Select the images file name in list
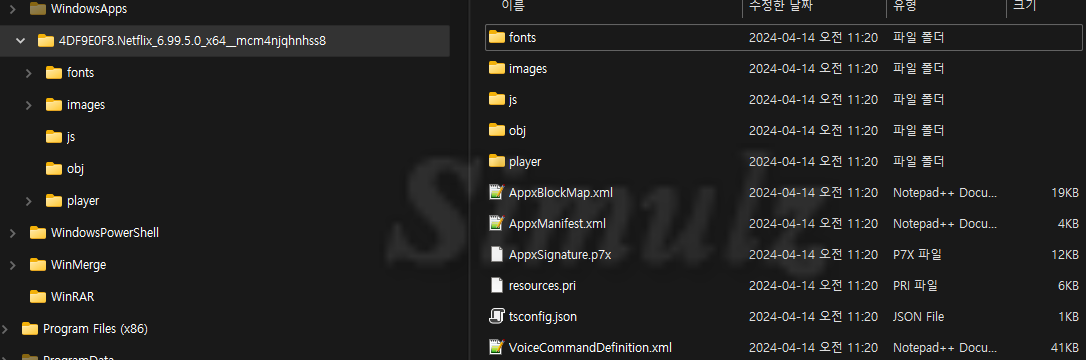The height and width of the screenshot is (360, 1086). point(528,69)
